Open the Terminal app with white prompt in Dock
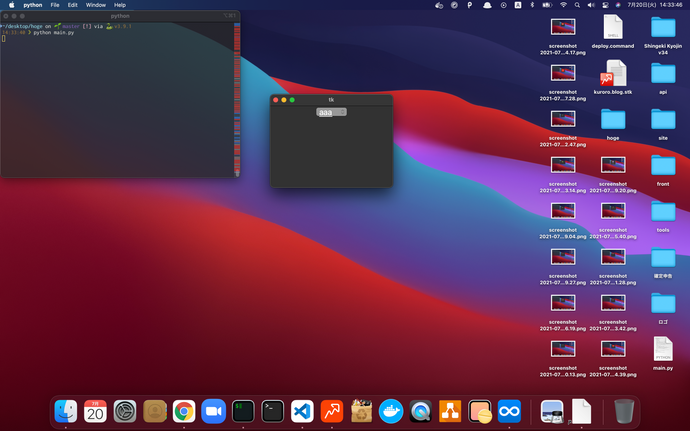Image resolution: width=690 pixels, height=431 pixels. pyautogui.click(x=273, y=412)
